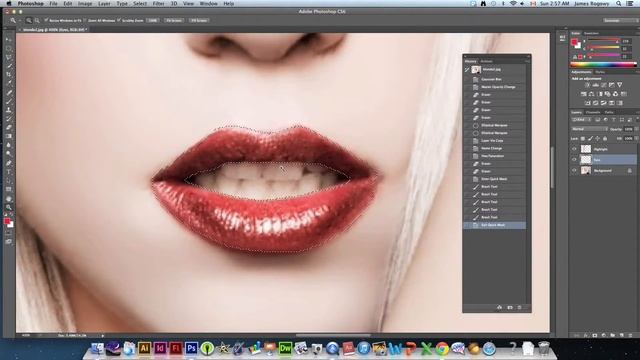The height and width of the screenshot is (360, 640).
Task: Toggle Zoom All Windows checkbox
Action: 85,20
